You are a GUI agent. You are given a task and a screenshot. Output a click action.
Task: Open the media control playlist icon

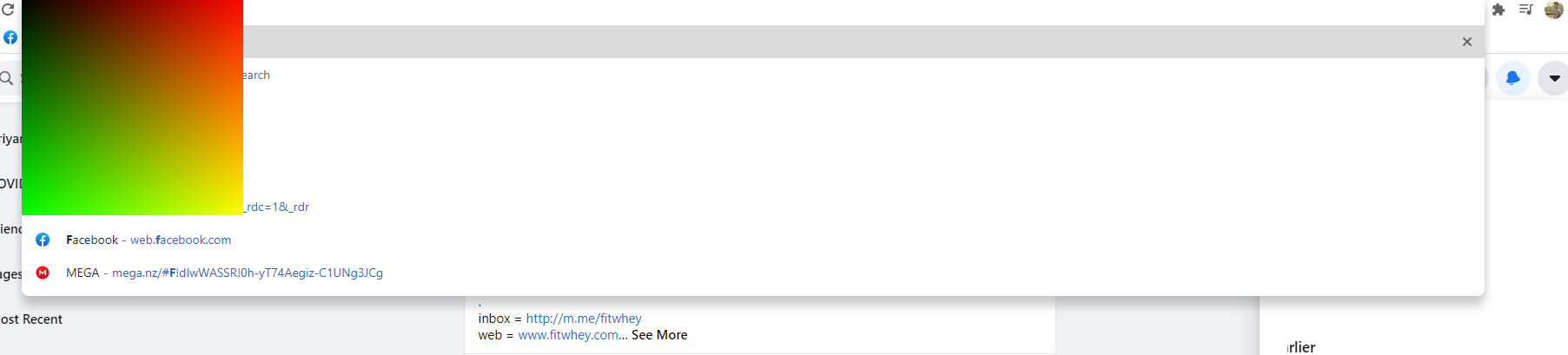coord(1525,10)
